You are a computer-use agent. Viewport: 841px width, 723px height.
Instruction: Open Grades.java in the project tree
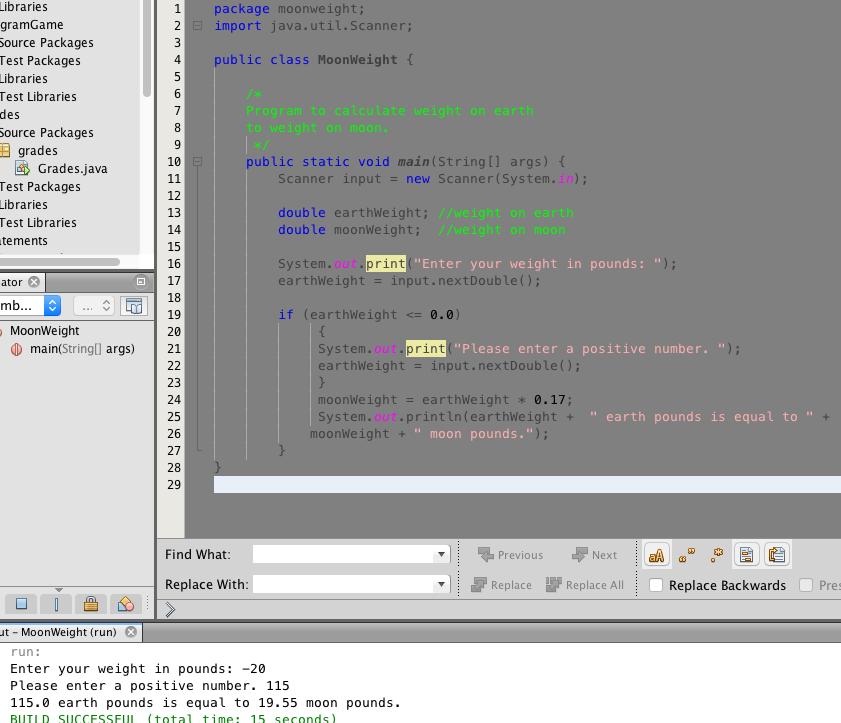[72, 169]
